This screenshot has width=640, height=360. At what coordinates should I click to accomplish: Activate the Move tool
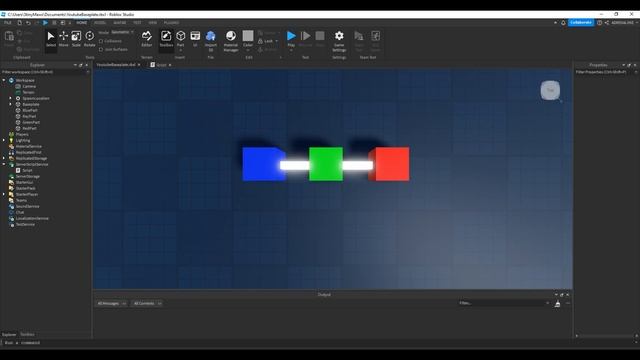[x=63, y=39]
